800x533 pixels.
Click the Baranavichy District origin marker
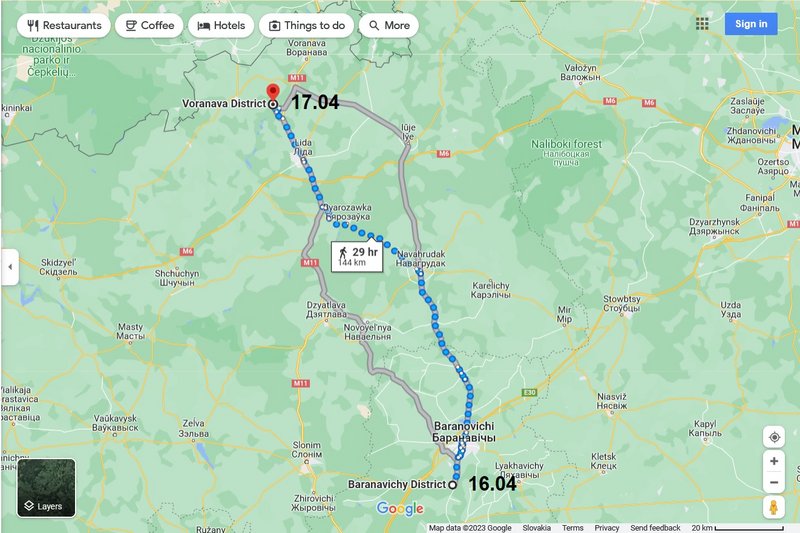pos(452,485)
